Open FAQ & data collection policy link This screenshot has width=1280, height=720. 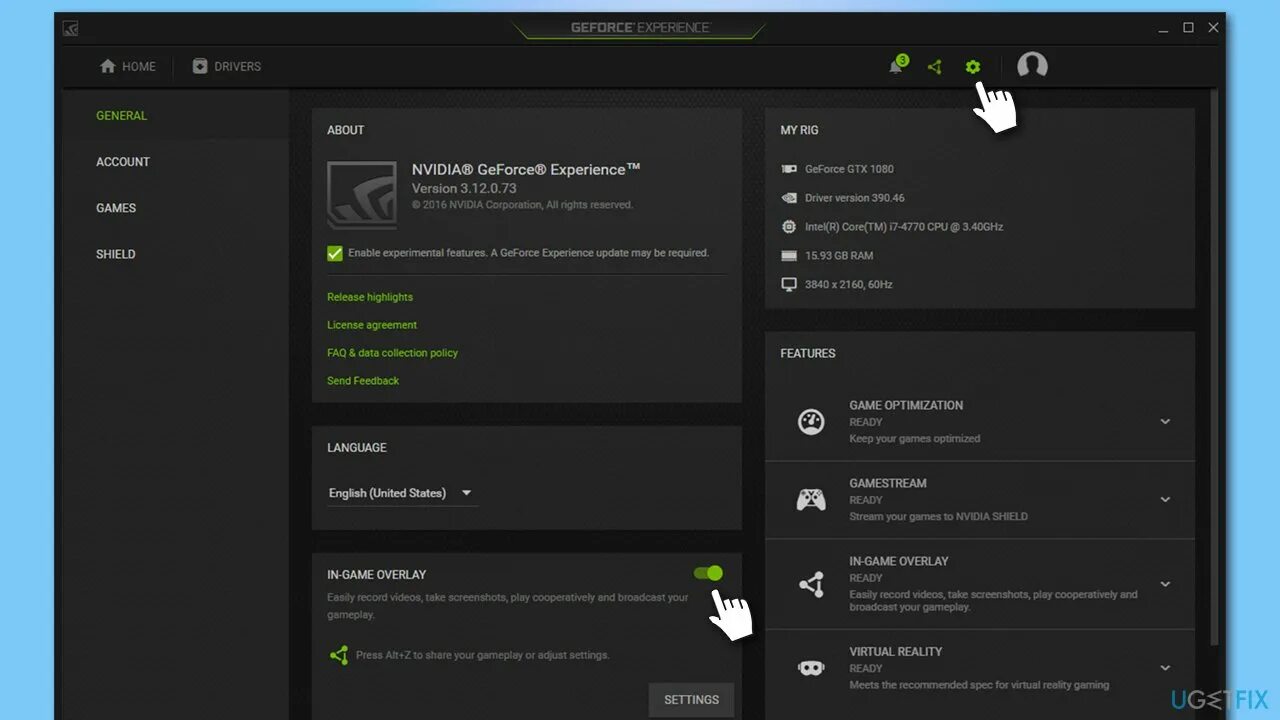coord(392,353)
